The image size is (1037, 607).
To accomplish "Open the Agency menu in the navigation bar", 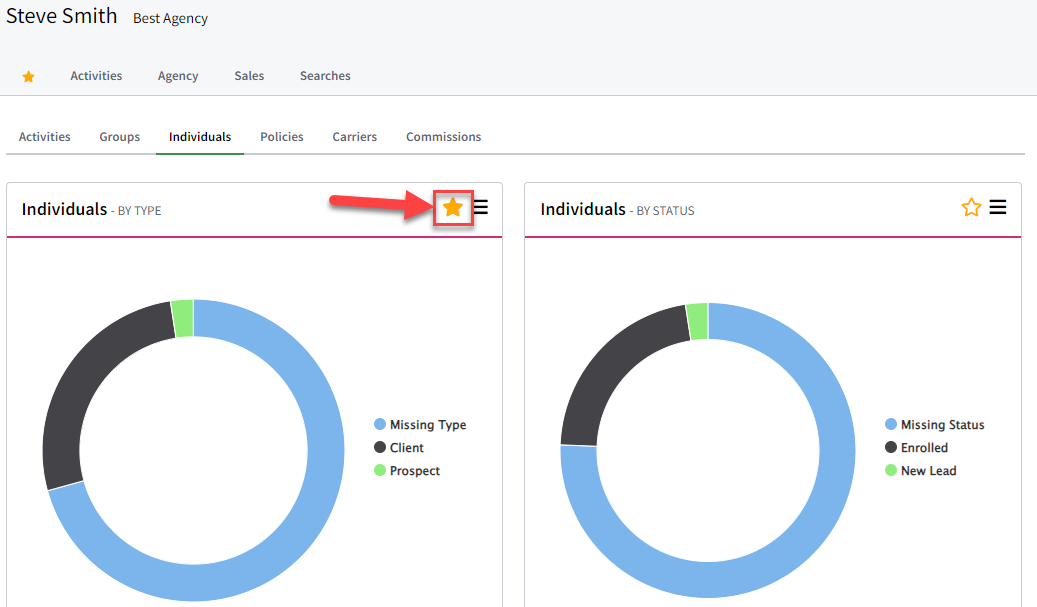I will tap(178, 75).
